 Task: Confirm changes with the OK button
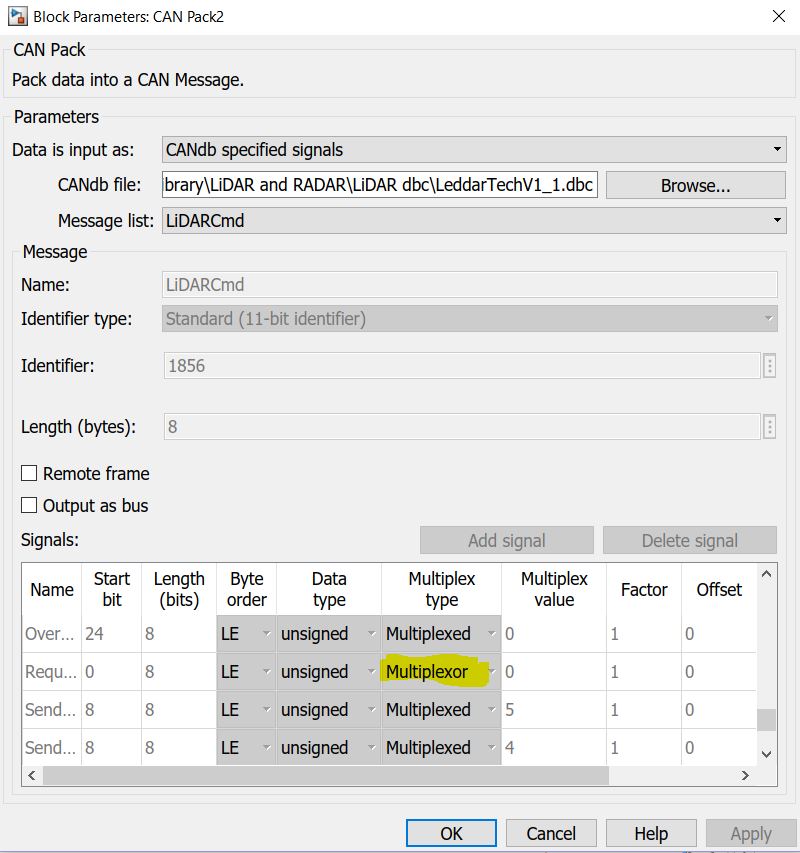[451, 832]
